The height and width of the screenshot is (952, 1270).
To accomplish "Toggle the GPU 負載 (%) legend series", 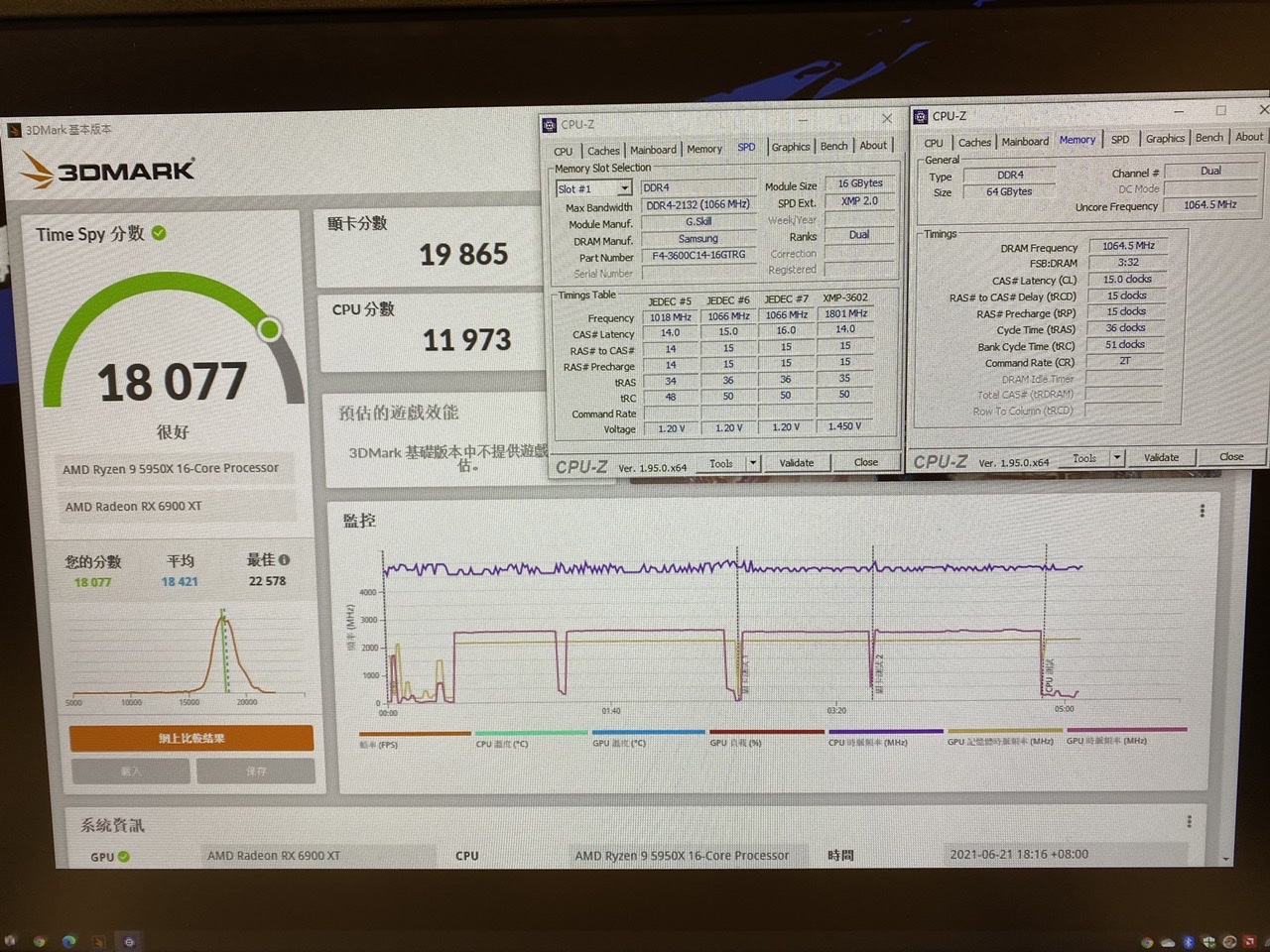I will [x=736, y=742].
